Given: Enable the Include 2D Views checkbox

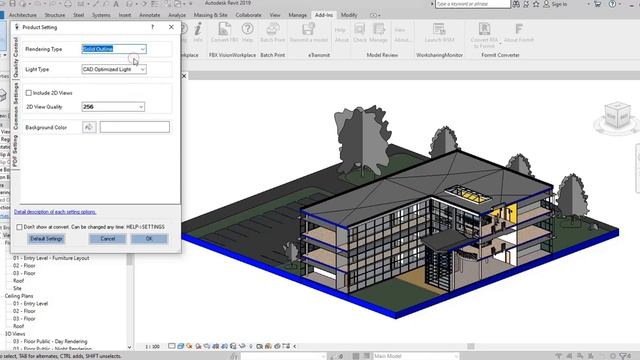Looking at the screenshot, I should (x=29, y=93).
